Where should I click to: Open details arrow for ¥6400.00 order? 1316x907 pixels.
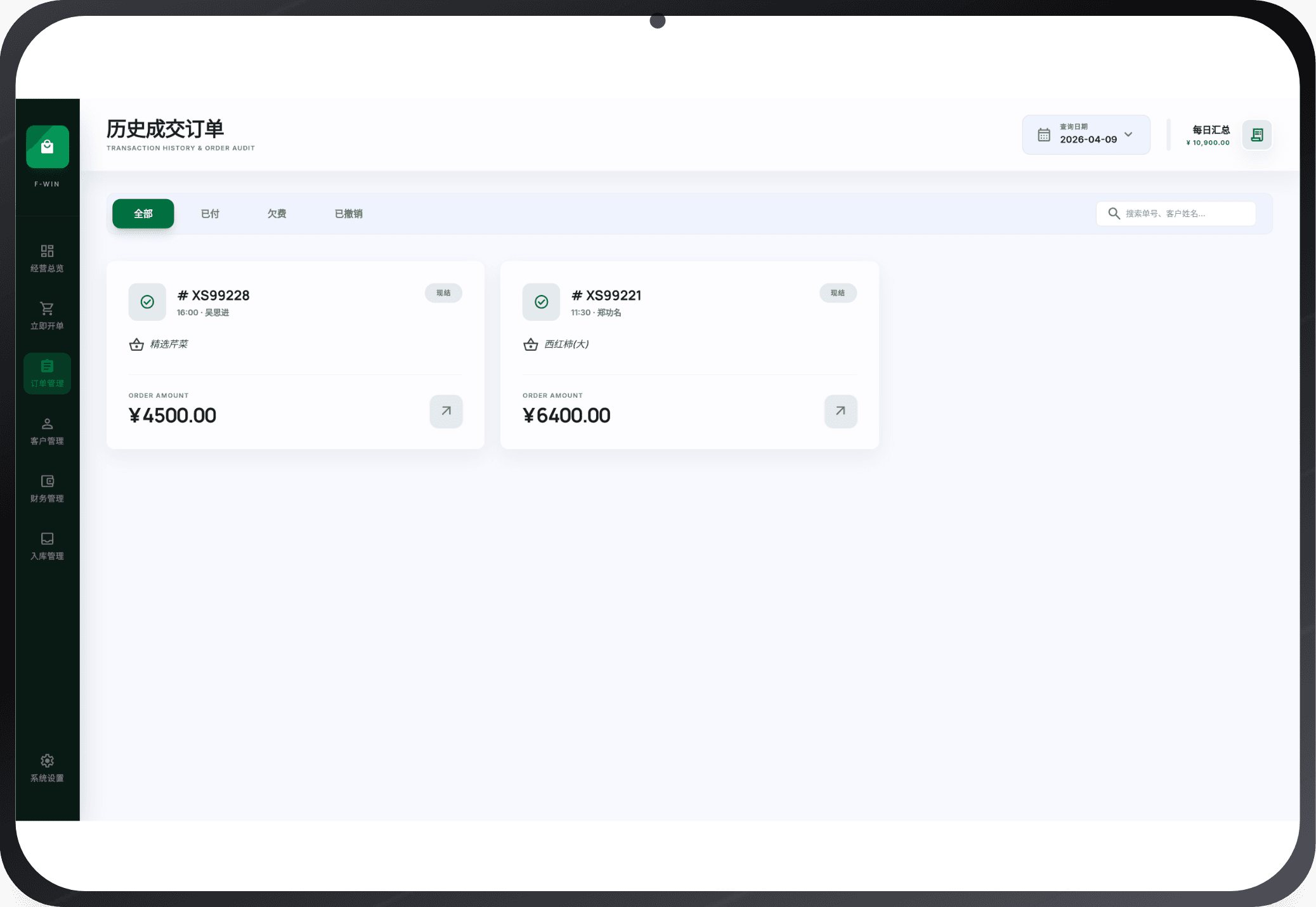841,411
